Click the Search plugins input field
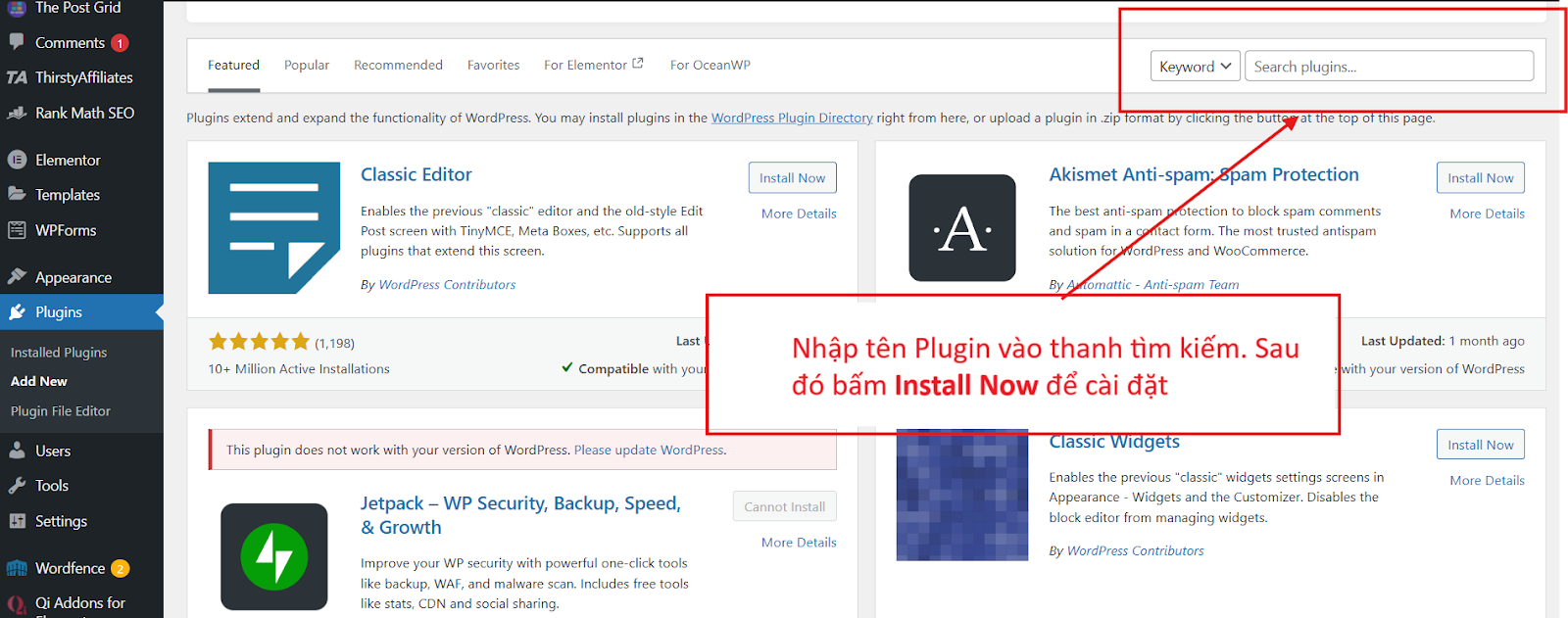 point(1389,67)
